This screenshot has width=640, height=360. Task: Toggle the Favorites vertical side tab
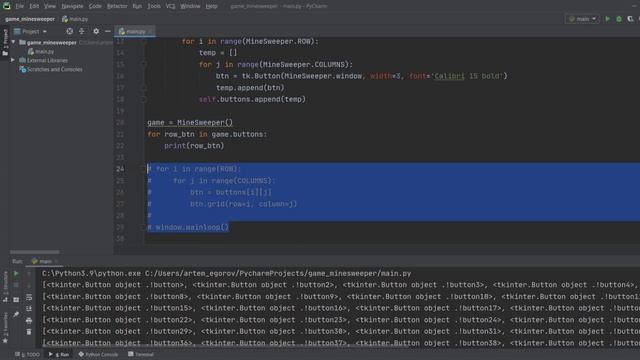(x=5, y=328)
